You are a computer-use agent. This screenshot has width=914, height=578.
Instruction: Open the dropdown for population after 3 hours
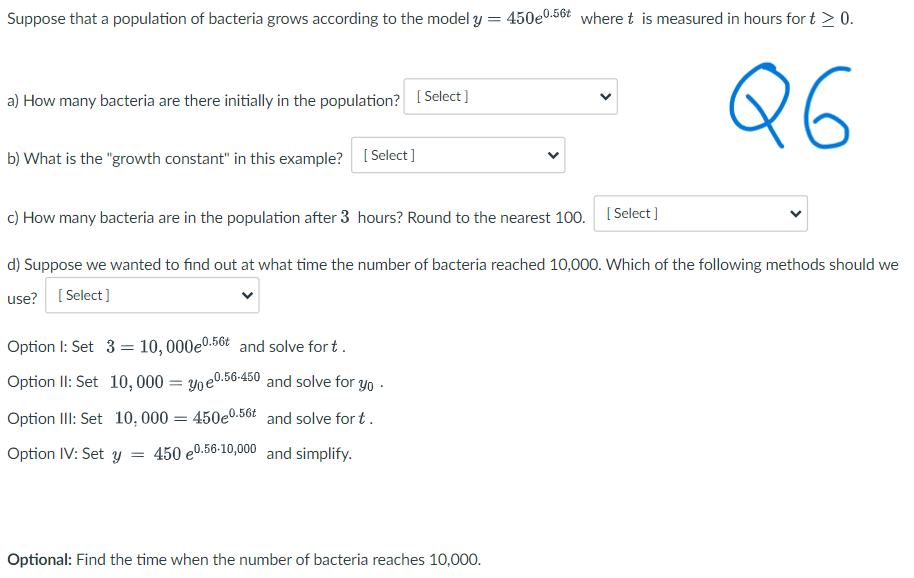pyautogui.click(x=700, y=213)
